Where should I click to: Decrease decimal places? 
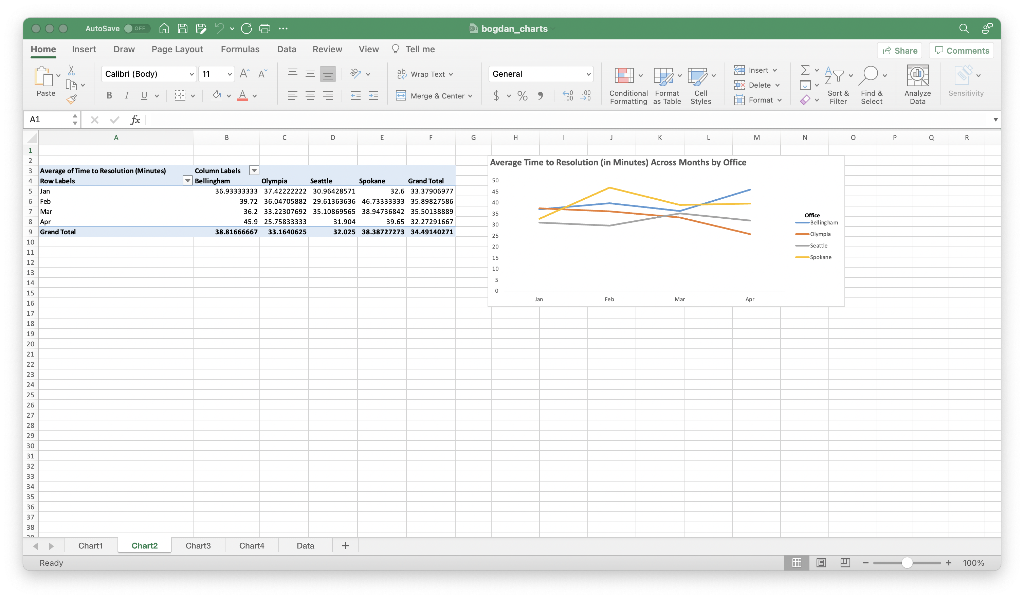click(x=586, y=96)
